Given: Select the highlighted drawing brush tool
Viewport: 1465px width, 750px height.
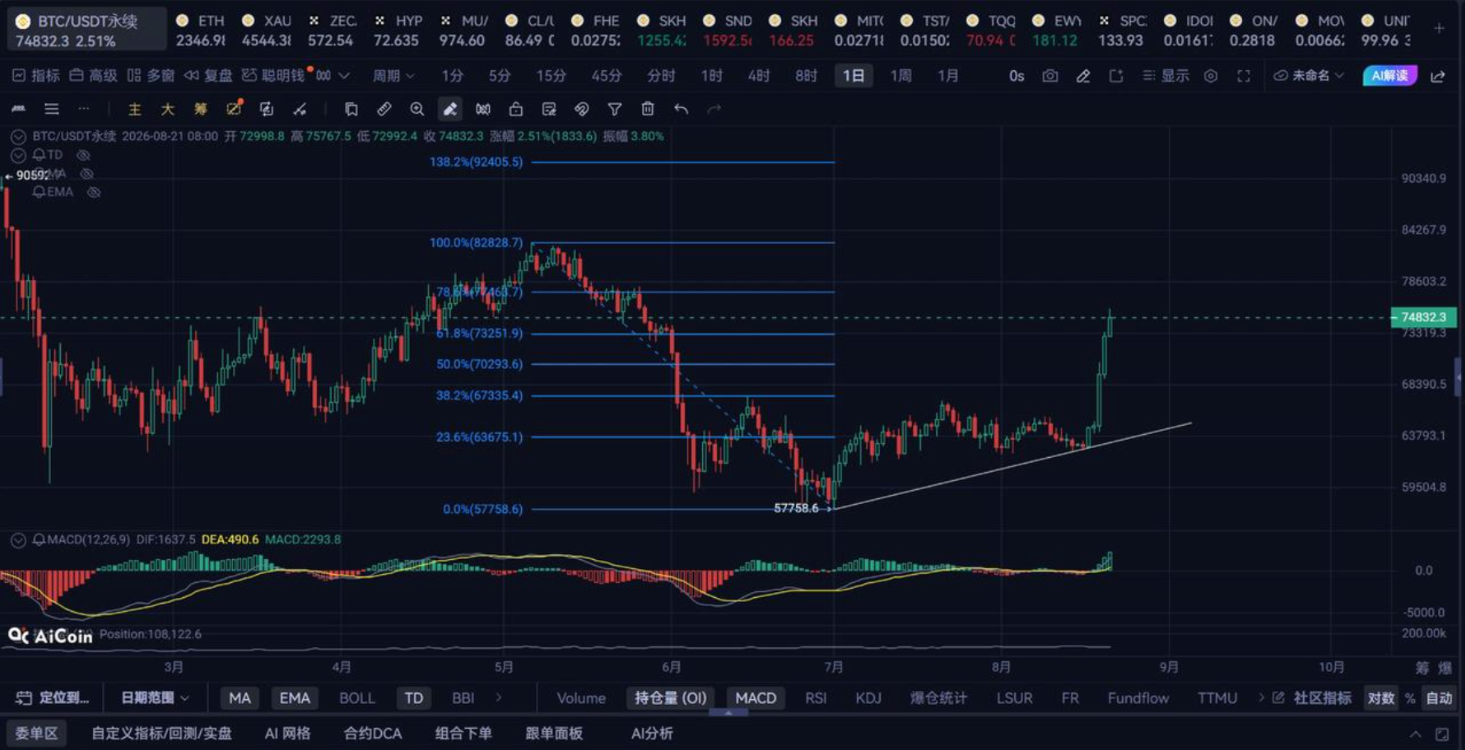Looking at the screenshot, I should tap(450, 109).
